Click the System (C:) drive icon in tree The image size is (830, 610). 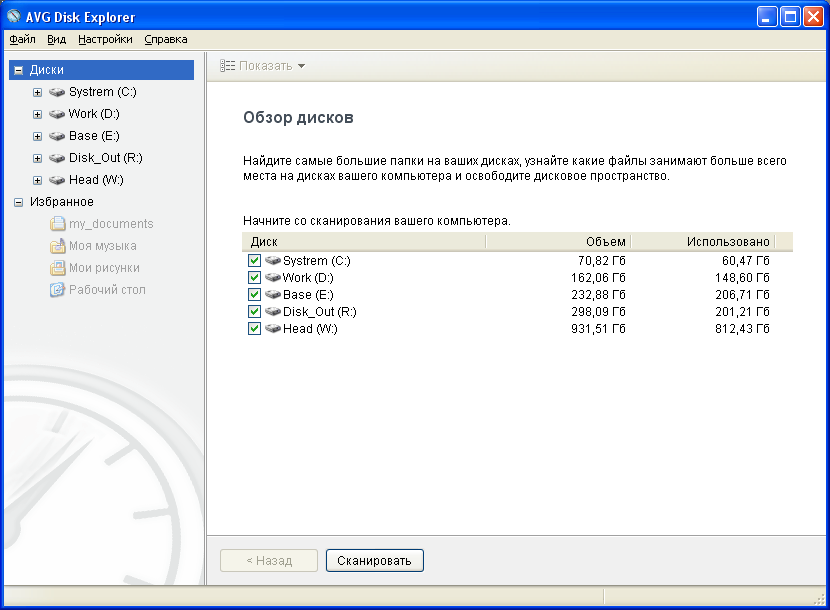pyautogui.click(x=57, y=92)
